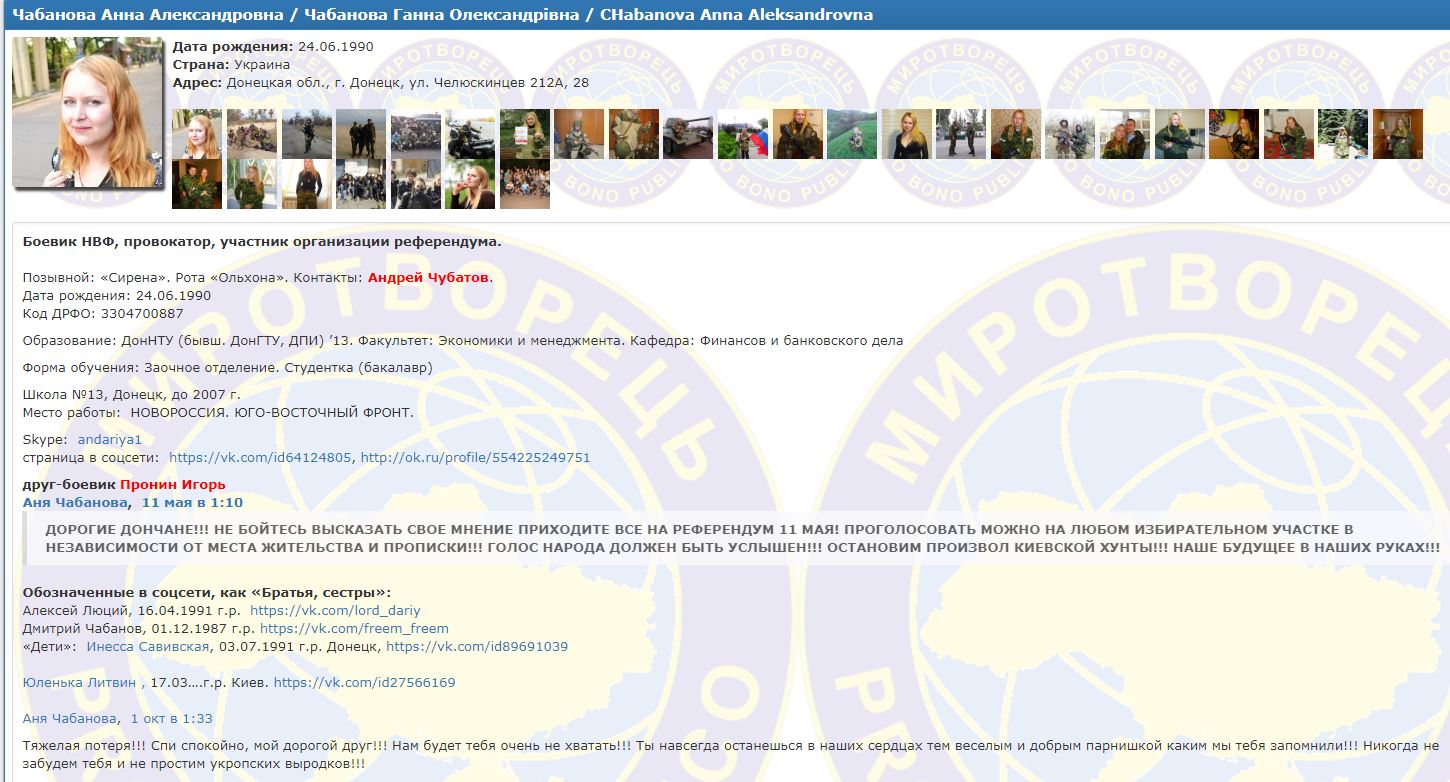The image size is (1450, 782).
Task: Open the vk.com/id89691039 link
Action: 477,646
